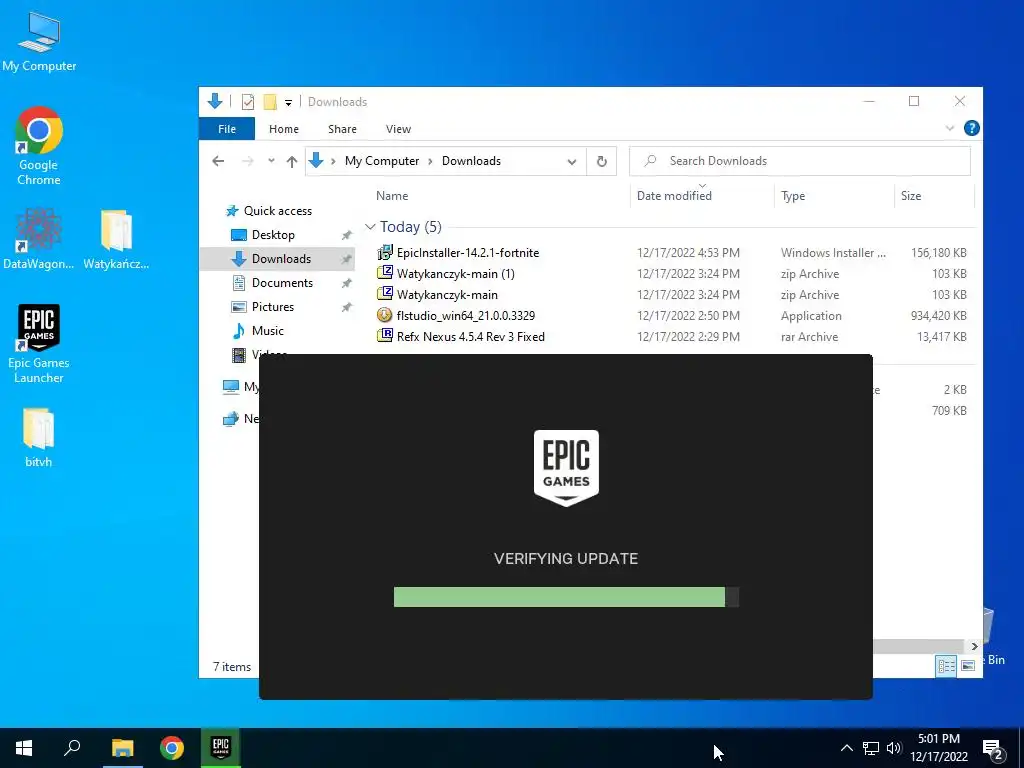The width and height of the screenshot is (1024, 768).
Task: Switch to details view icon
Action: [946, 665]
